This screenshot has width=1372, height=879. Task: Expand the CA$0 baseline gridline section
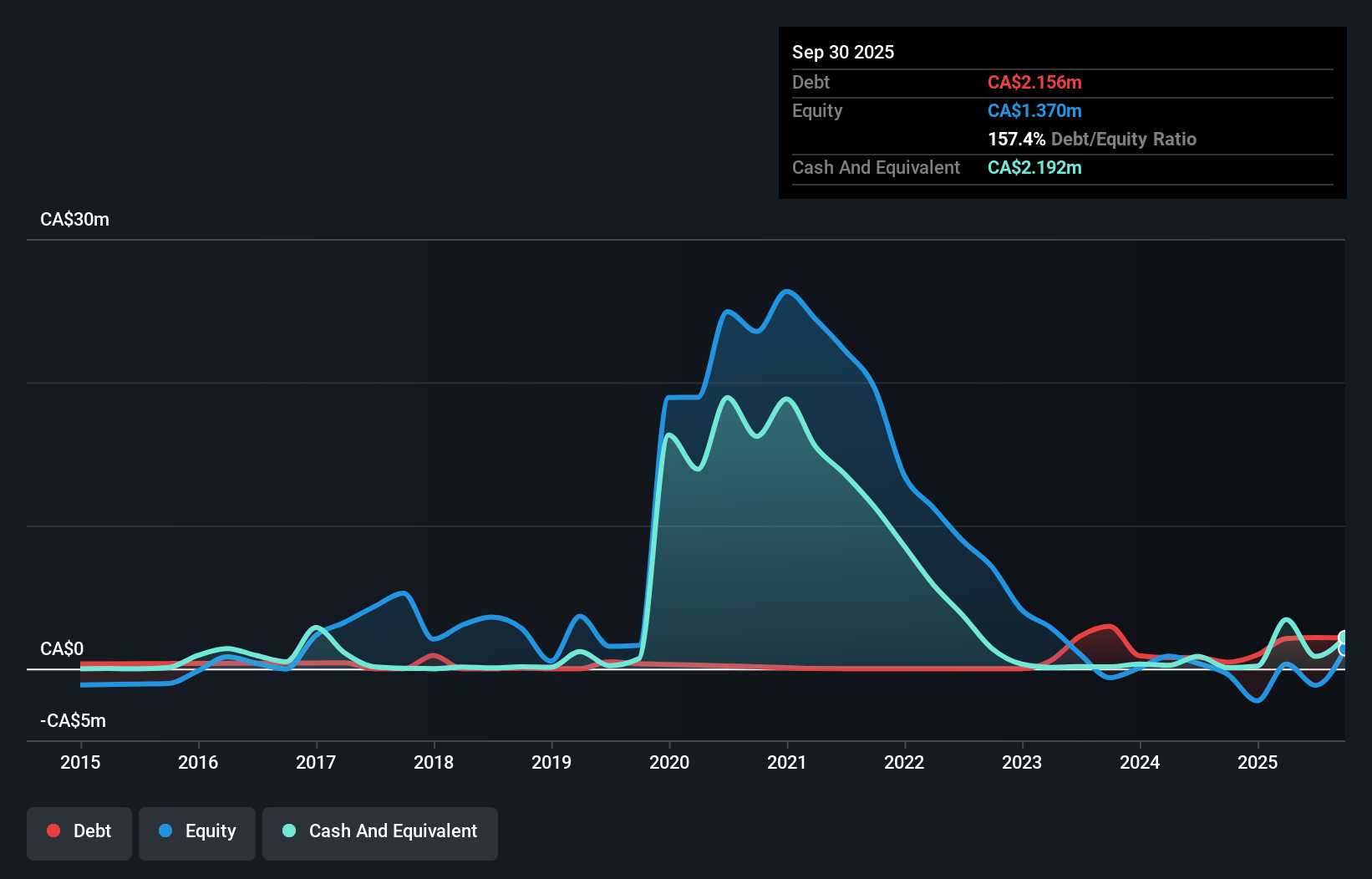click(x=63, y=648)
